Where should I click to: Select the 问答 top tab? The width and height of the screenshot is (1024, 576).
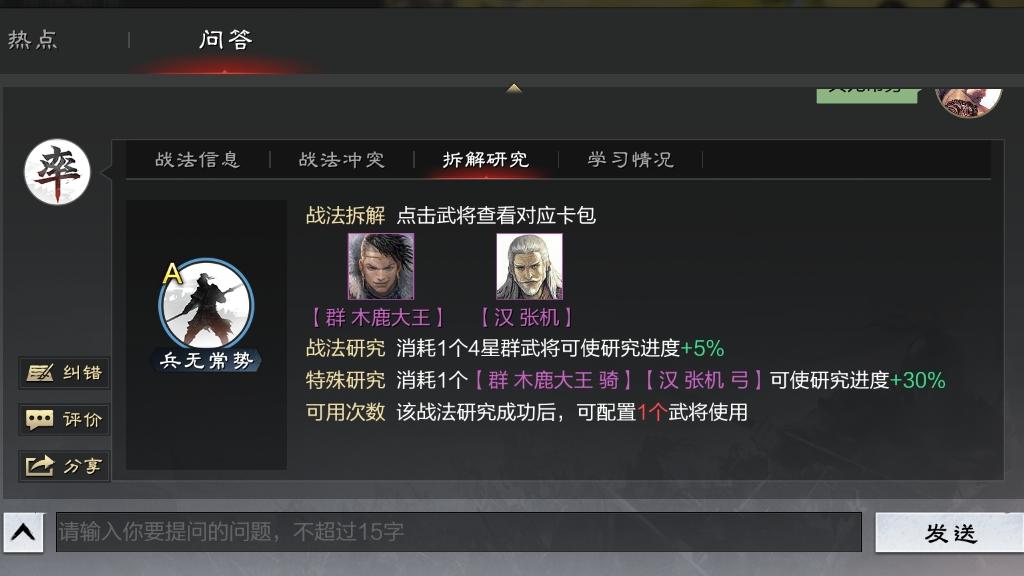tap(226, 40)
